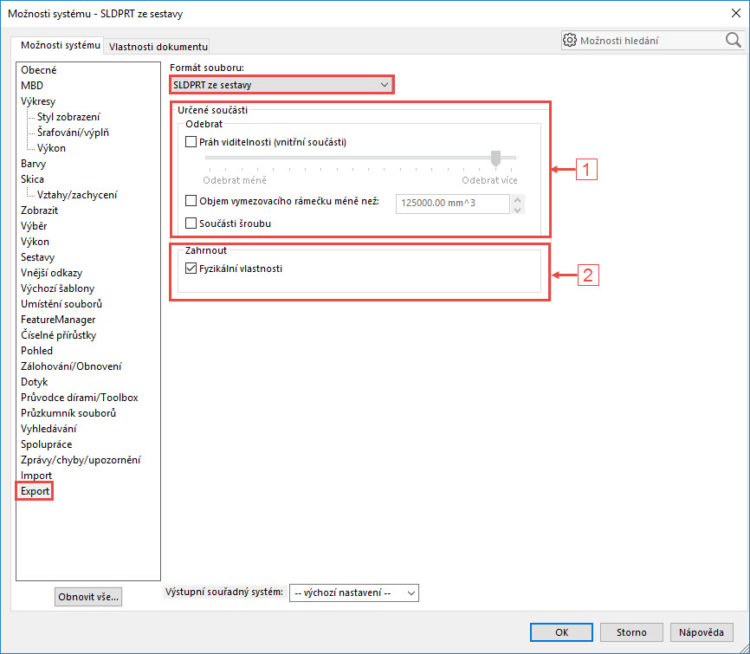Select Import in the options list
The width and height of the screenshot is (750, 654).
coord(36,476)
